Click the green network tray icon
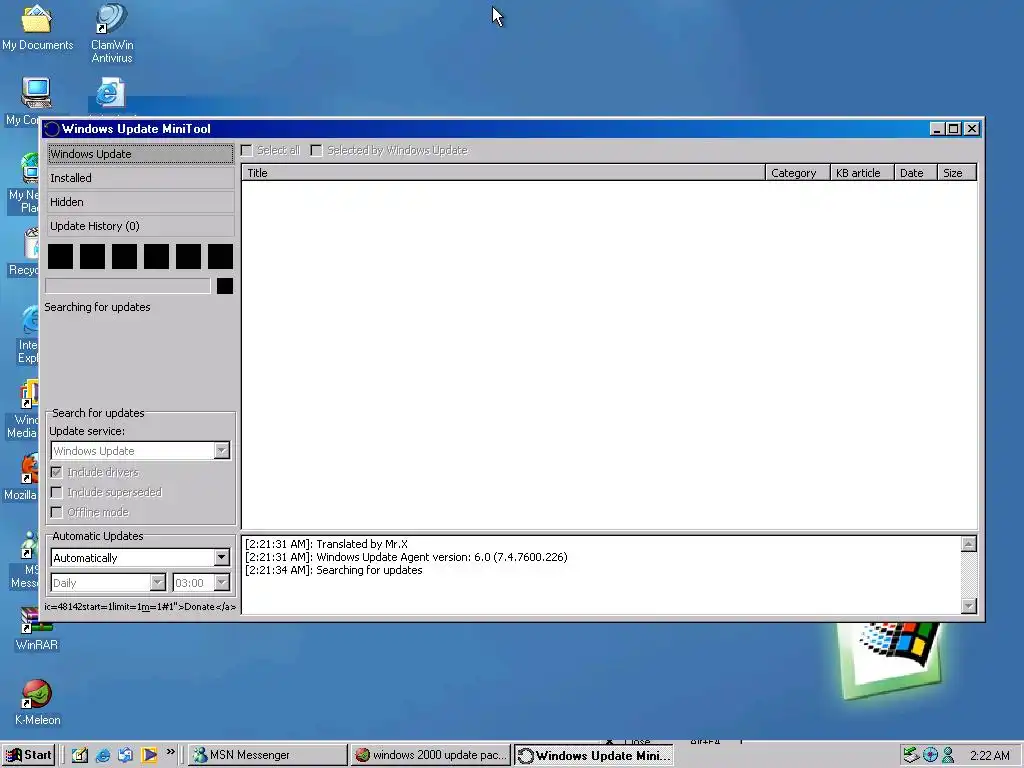Image resolution: width=1024 pixels, height=768 pixels. [x=911, y=755]
